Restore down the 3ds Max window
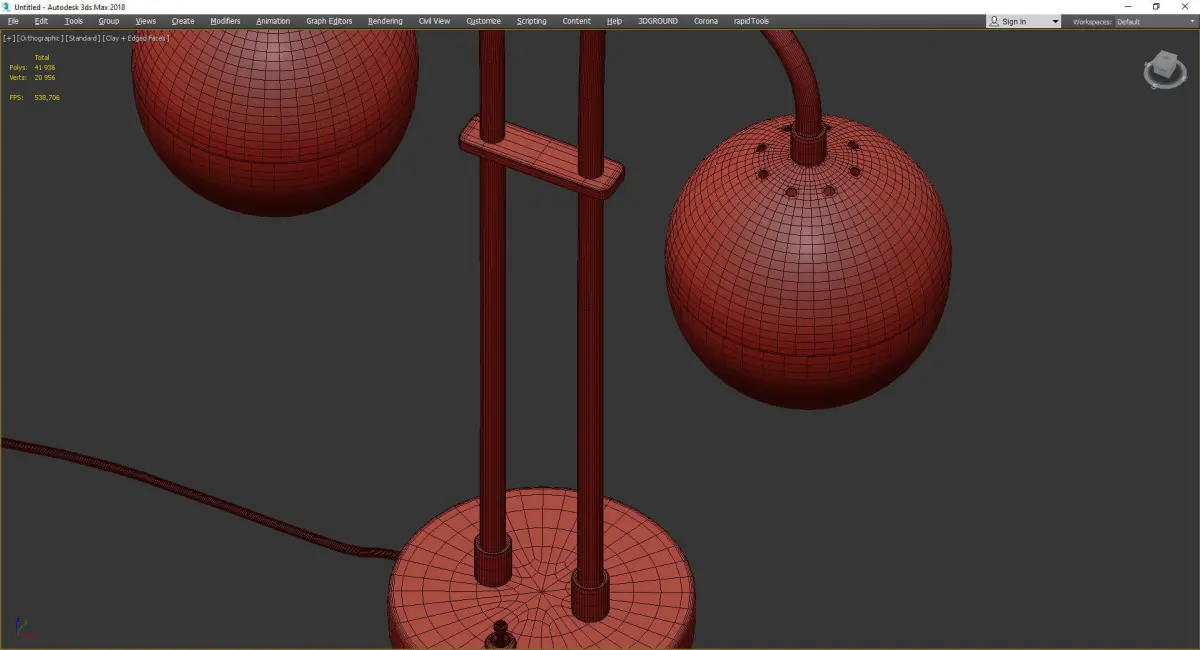 pos(1157,7)
